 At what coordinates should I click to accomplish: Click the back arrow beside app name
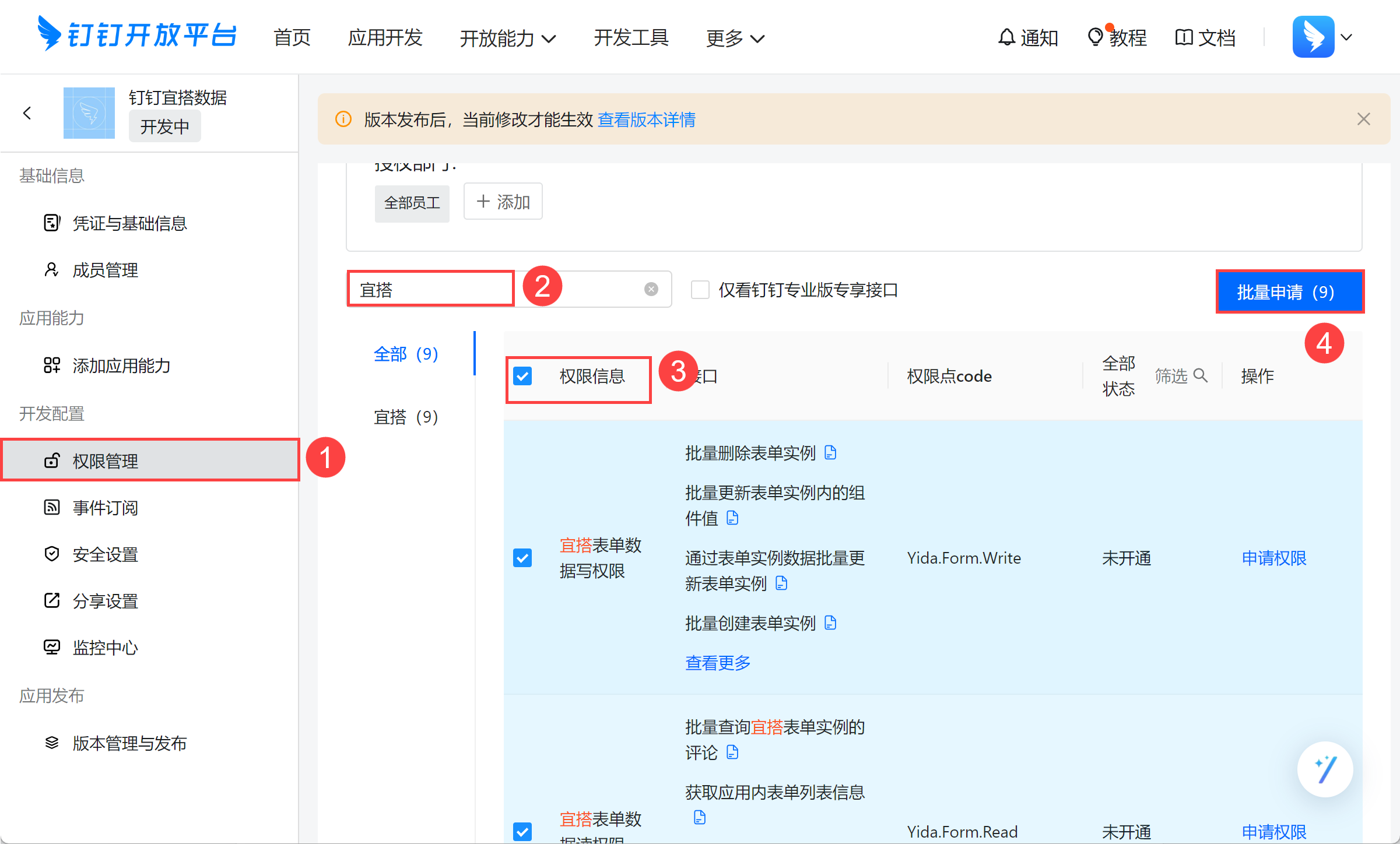27,113
